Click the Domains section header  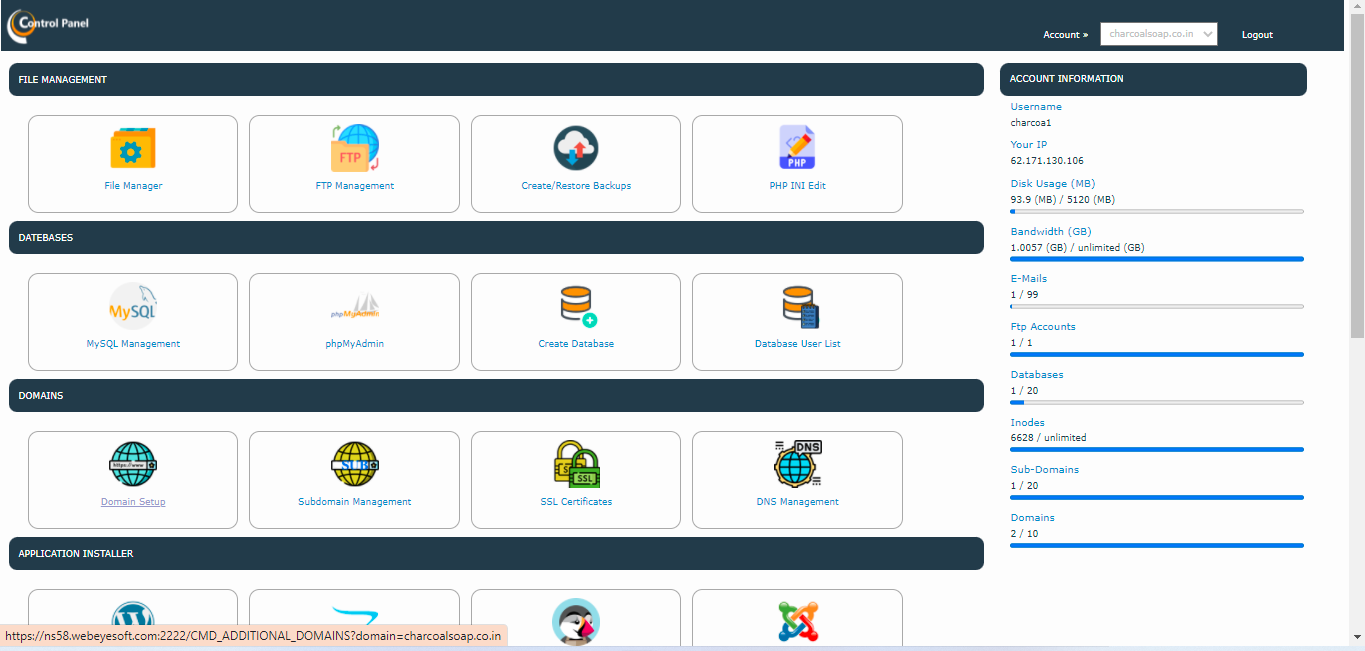click(496, 396)
